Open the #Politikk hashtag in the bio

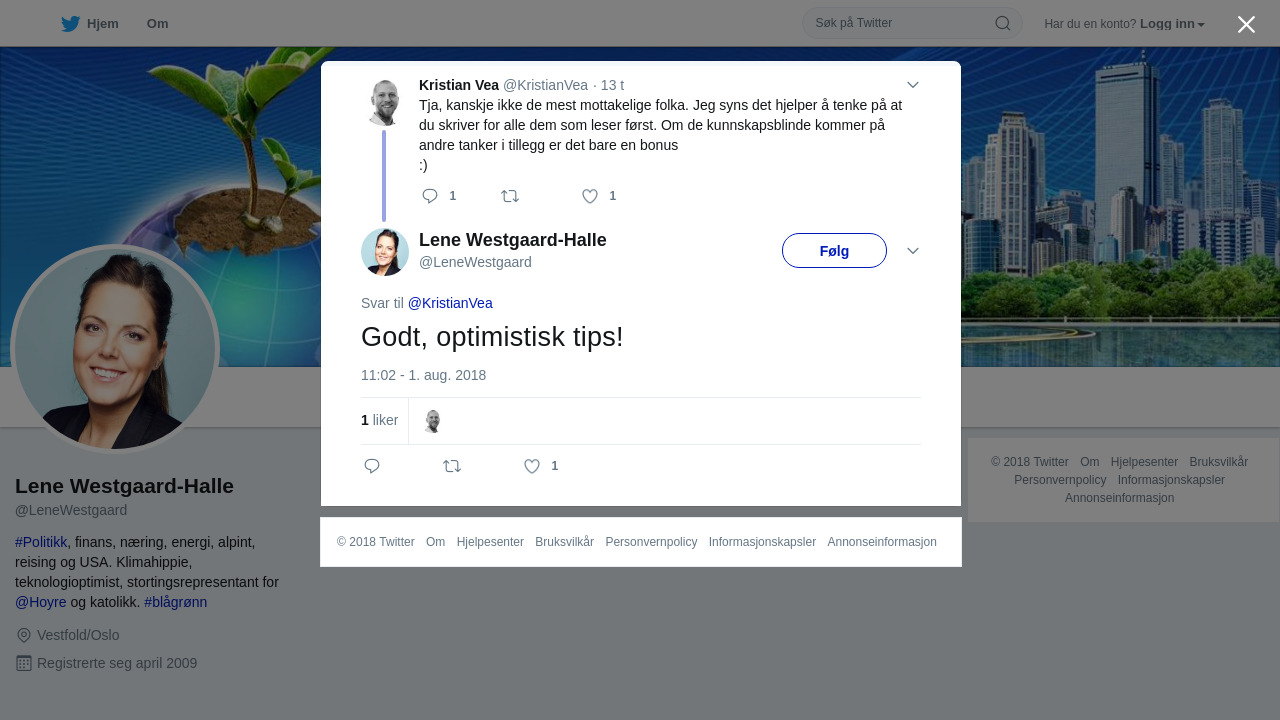(41, 542)
